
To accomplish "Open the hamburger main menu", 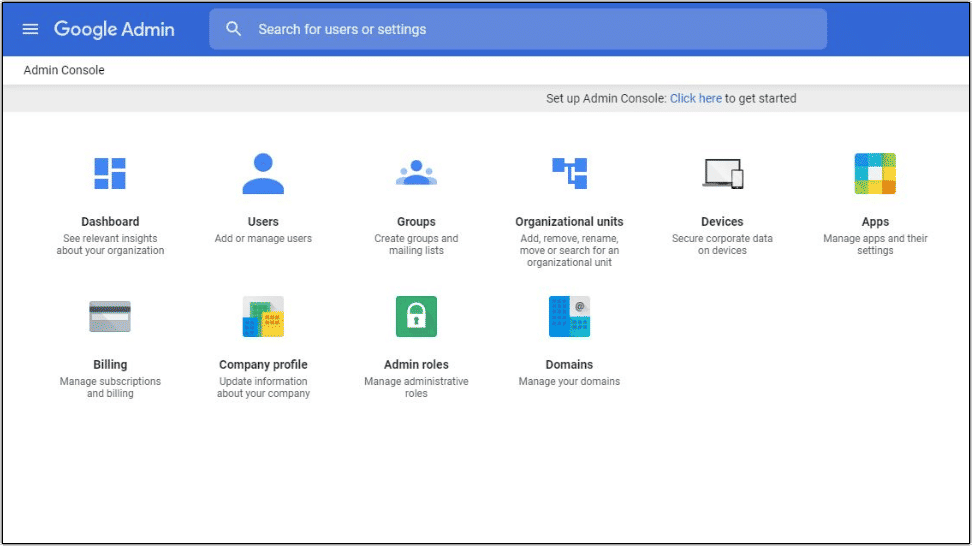I will tap(30, 29).
